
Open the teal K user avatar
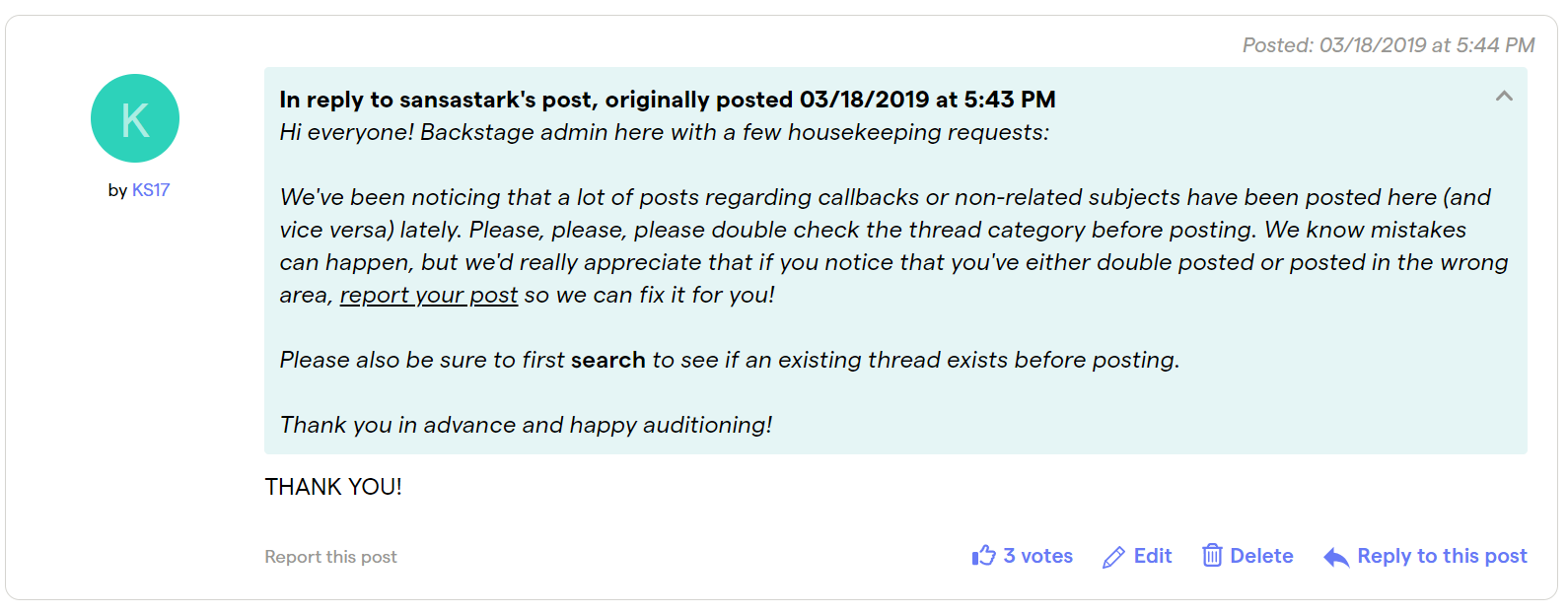[x=135, y=118]
